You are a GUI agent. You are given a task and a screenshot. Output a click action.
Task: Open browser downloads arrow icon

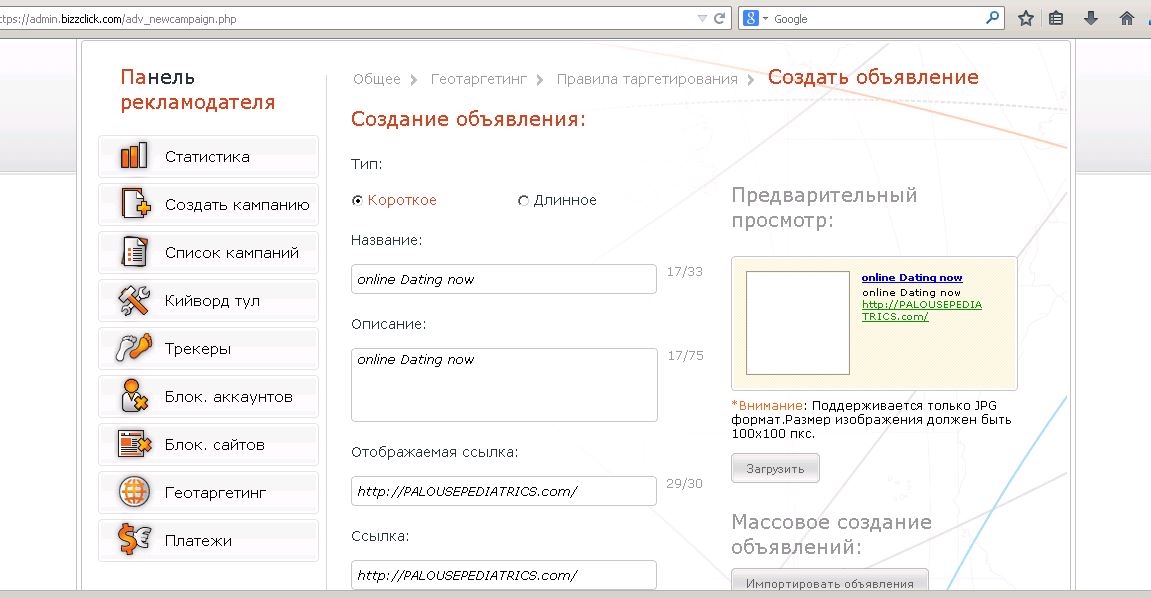[1091, 18]
